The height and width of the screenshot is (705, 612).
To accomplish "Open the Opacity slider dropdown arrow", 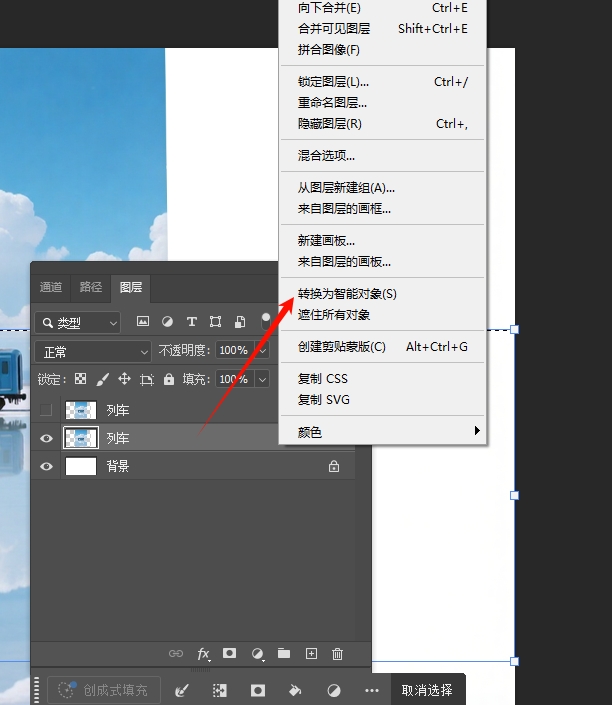I will 262,350.
